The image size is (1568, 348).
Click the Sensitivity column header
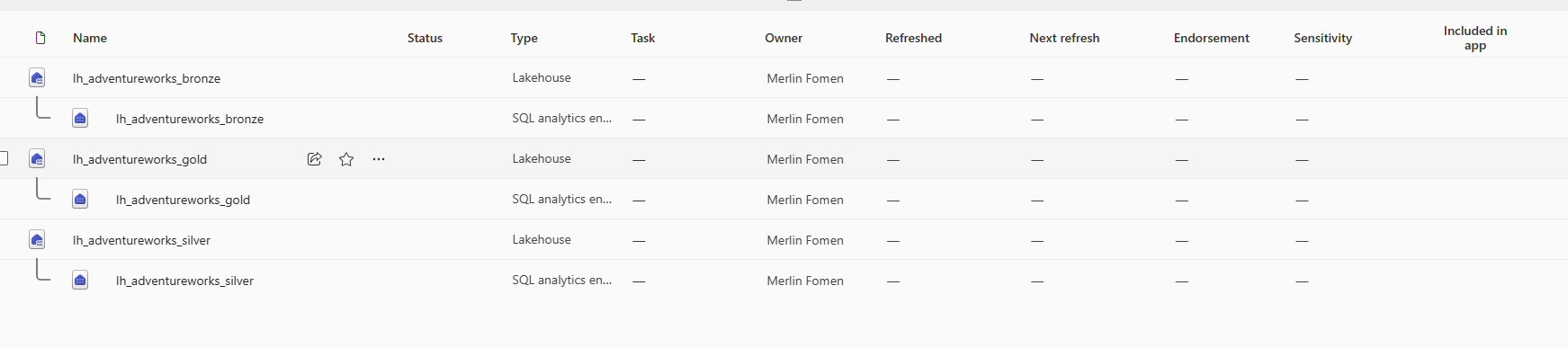click(x=1322, y=38)
